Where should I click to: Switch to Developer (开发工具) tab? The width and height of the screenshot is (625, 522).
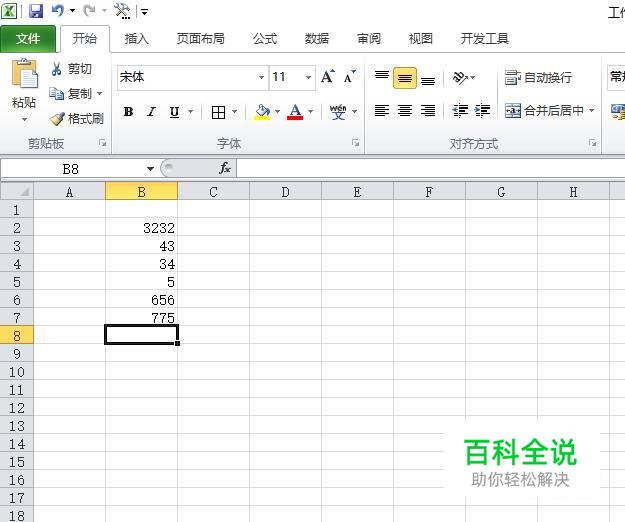[x=484, y=39]
